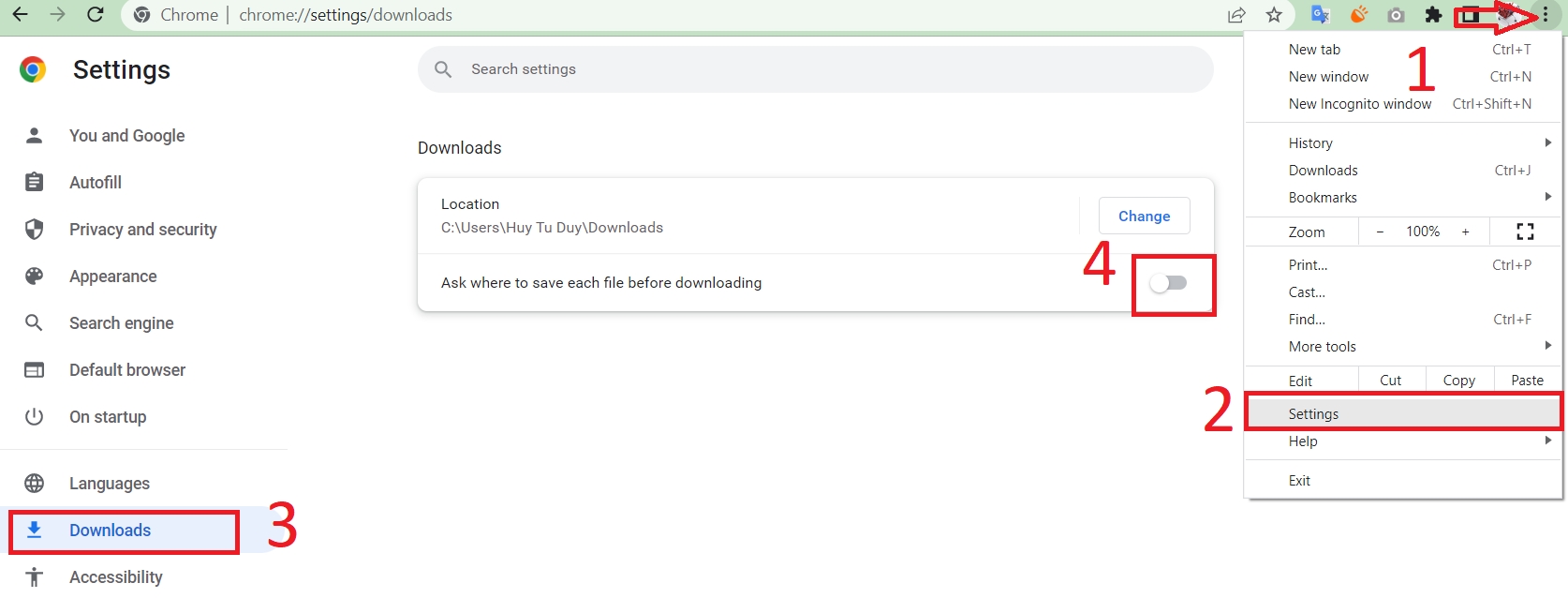The image size is (1568, 598).
Task: Click the browser reload page icon
Action: pyautogui.click(x=95, y=15)
